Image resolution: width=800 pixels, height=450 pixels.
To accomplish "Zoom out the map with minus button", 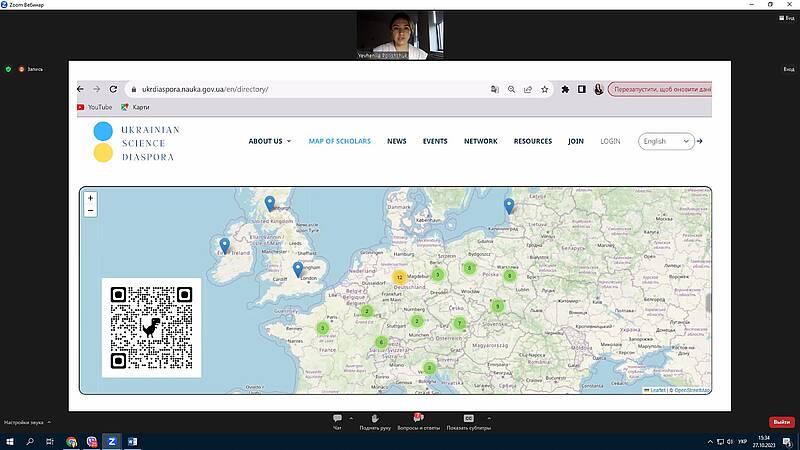I will coord(90,211).
